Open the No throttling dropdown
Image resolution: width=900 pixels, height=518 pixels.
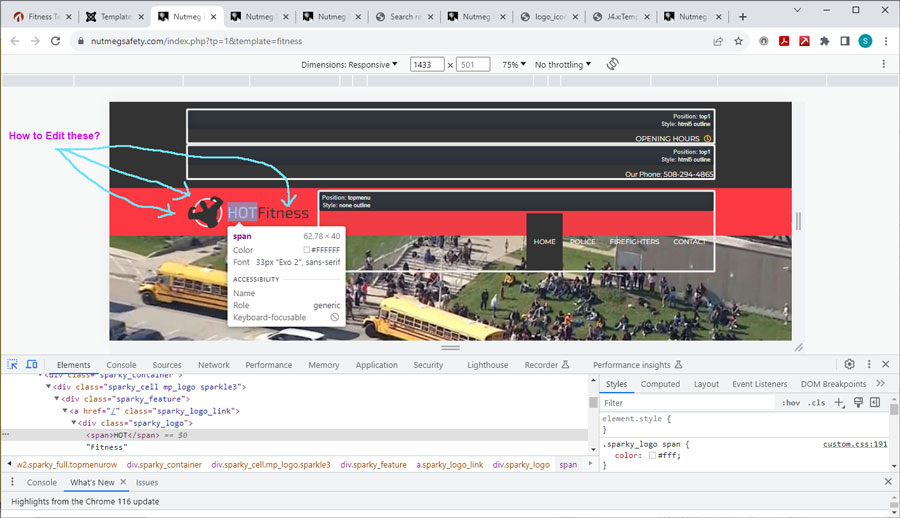562,64
